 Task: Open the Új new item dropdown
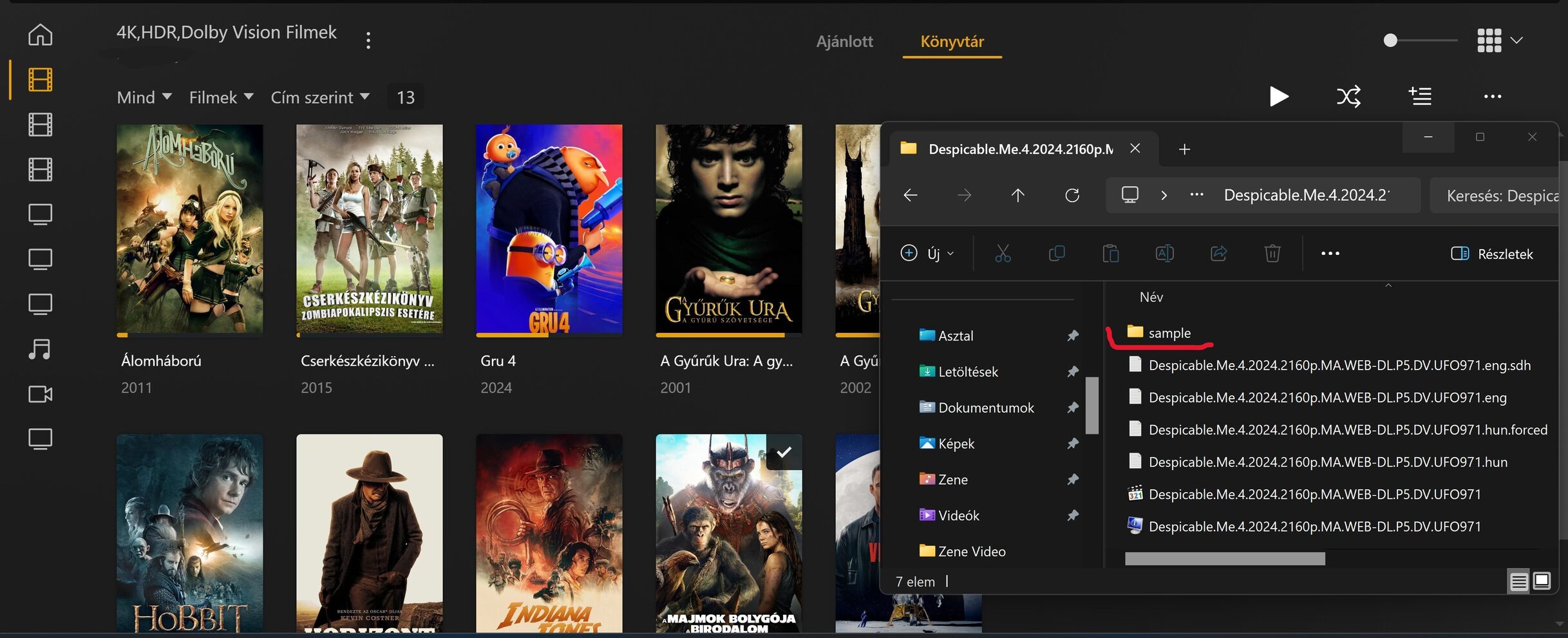click(x=927, y=254)
